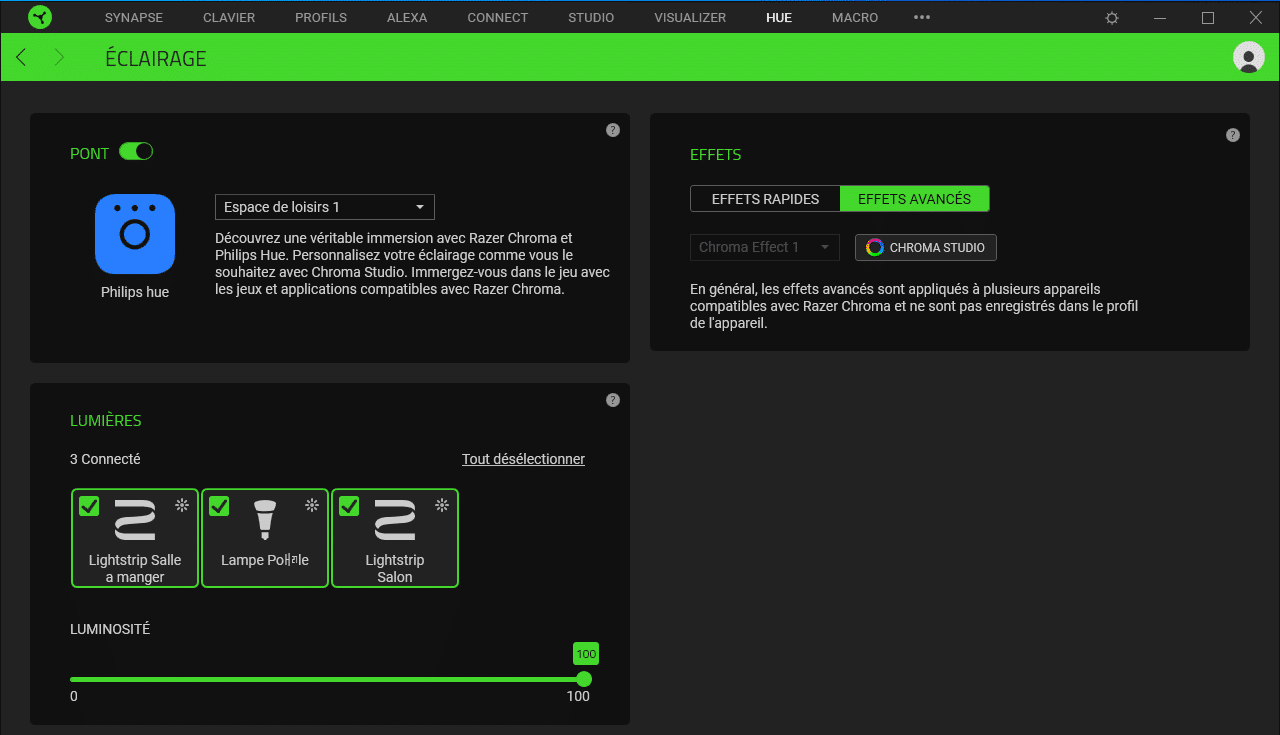Switch to the Alexa tab
This screenshot has height=735, width=1280.
pos(407,18)
